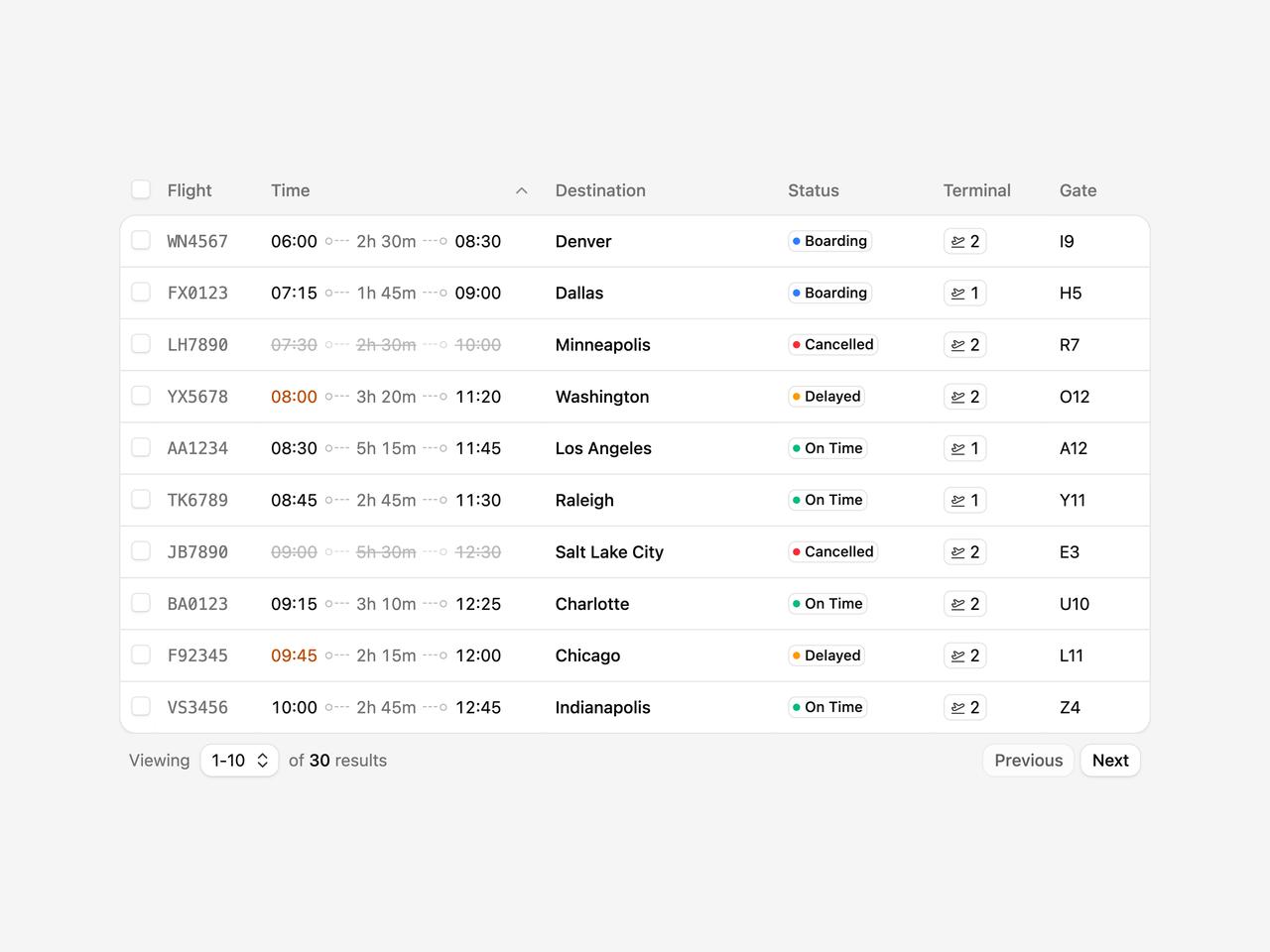Go to the Next page
1270x952 pixels.
tap(1110, 761)
